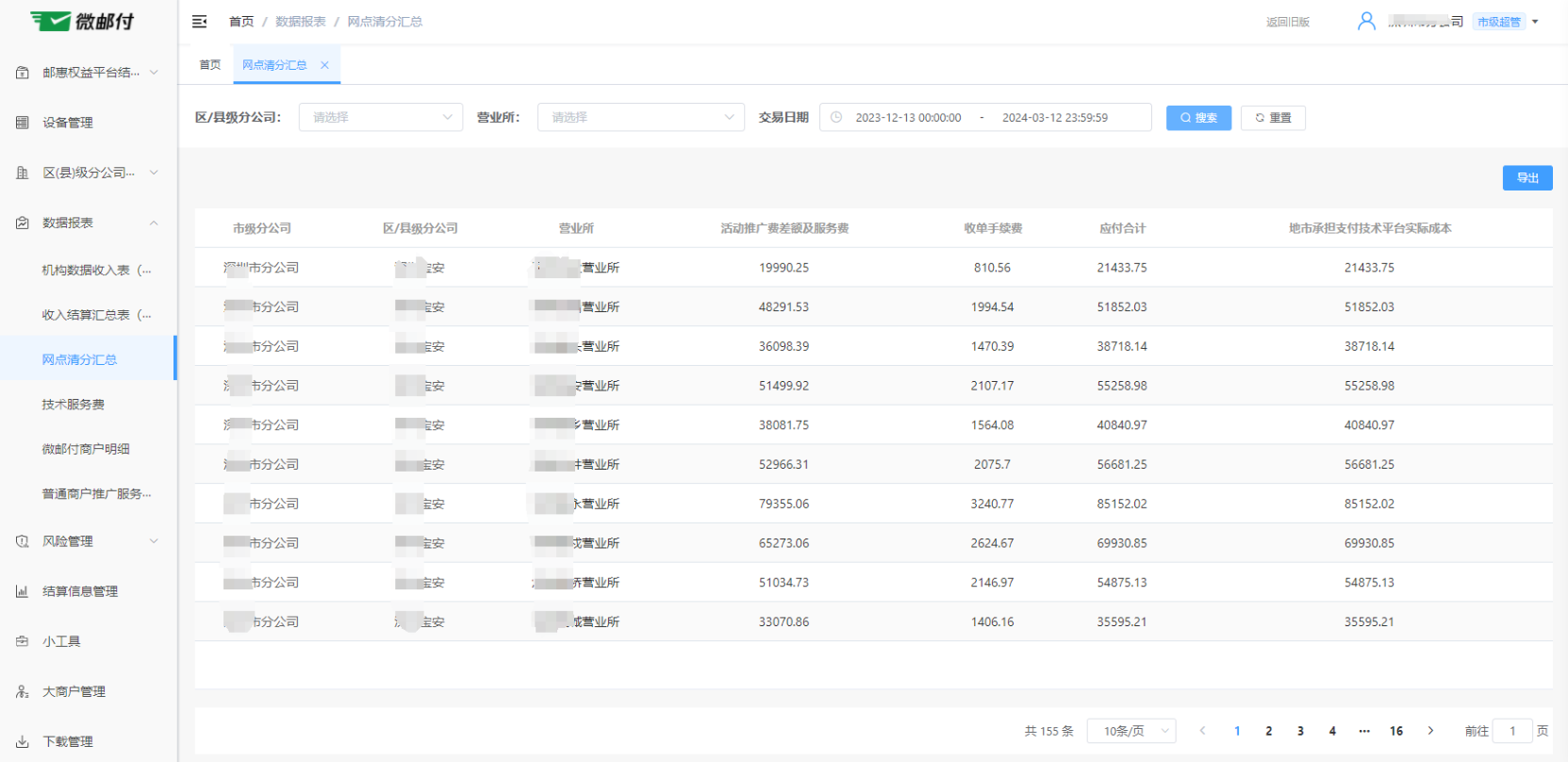Click the transaction start date field
This screenshot has height=762, width=1568.
click(x=907, y=118)
